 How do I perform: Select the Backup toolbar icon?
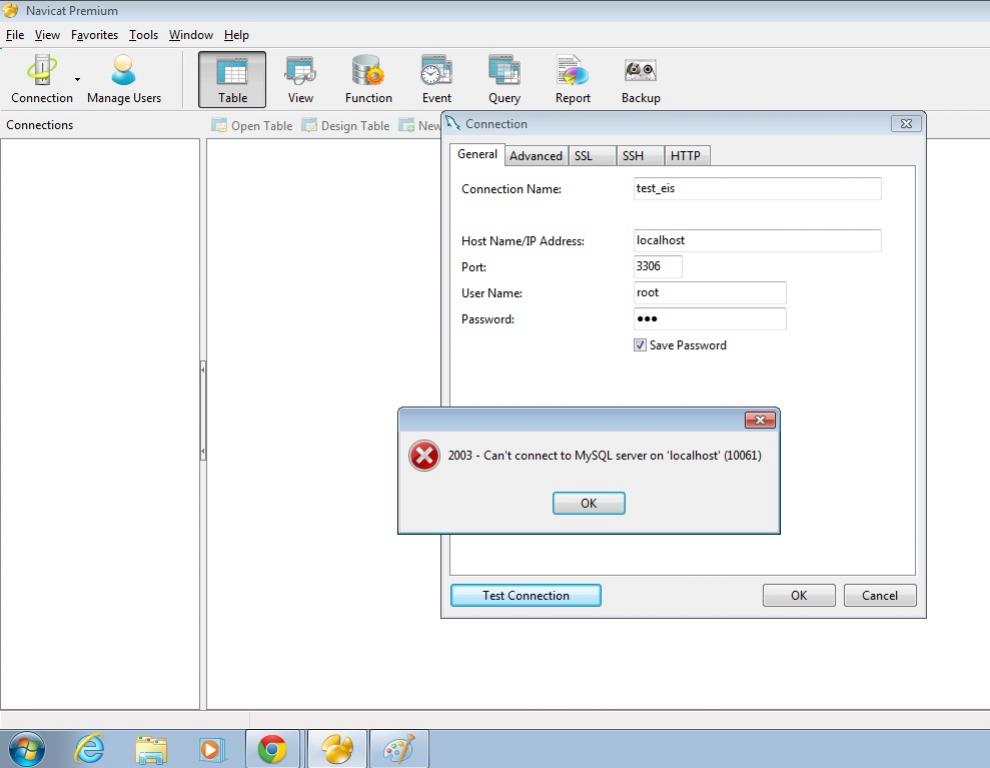641,79
